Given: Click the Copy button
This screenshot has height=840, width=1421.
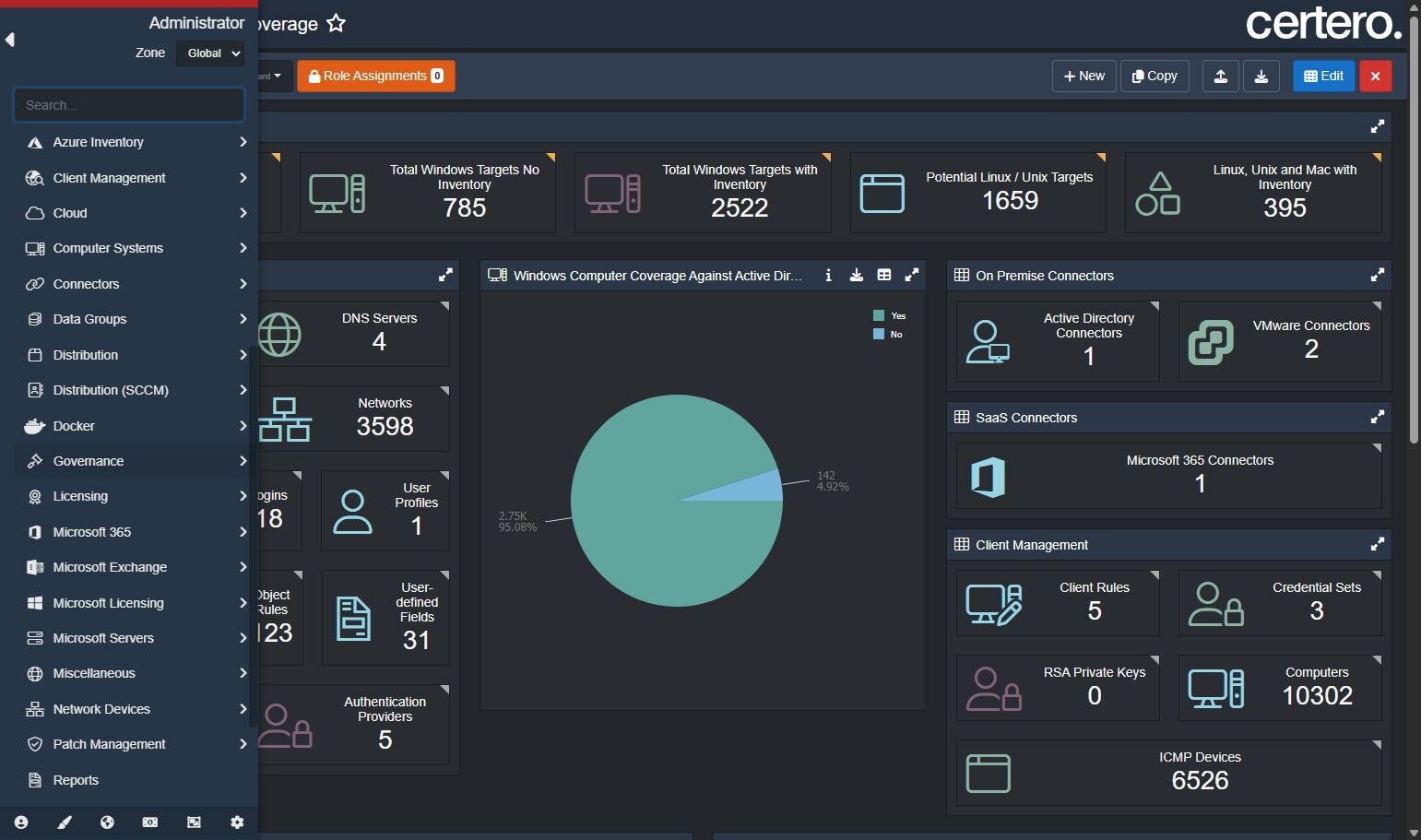Looking at the screenshot, I should click(x=1155, y=77).
